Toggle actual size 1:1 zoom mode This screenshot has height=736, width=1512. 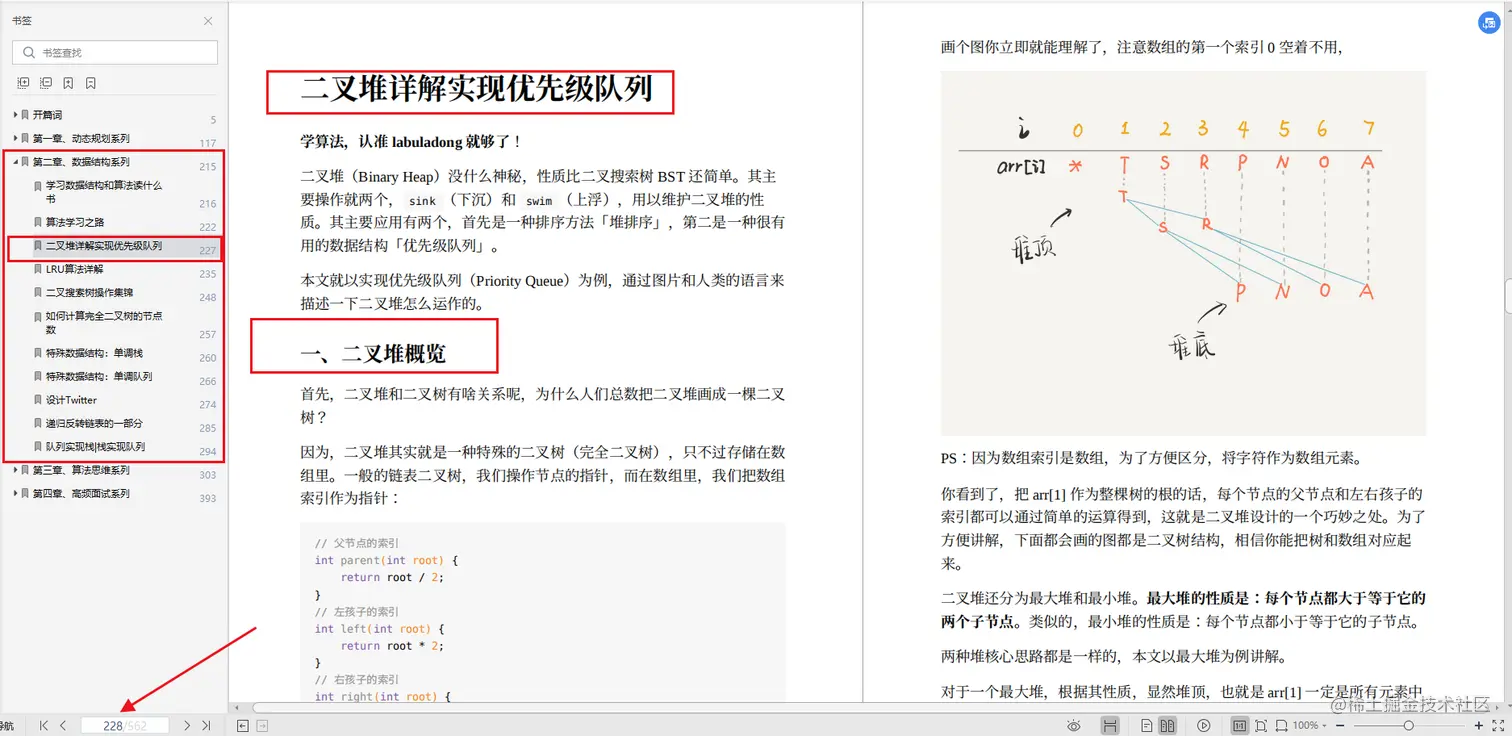(1239, 725)
